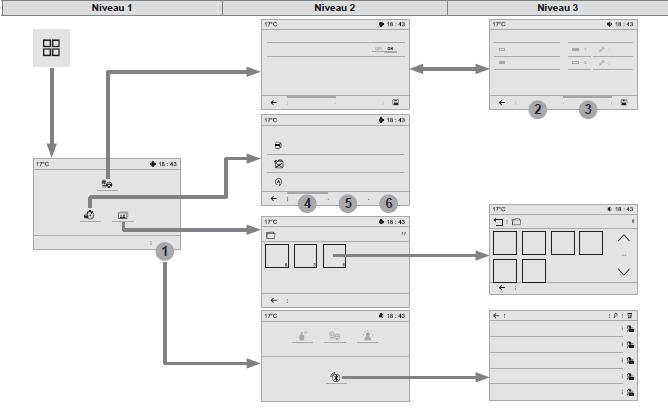
Task: Select the circled A icon in the three-row list
Action: pyautogui.click(x=278, y=182)
